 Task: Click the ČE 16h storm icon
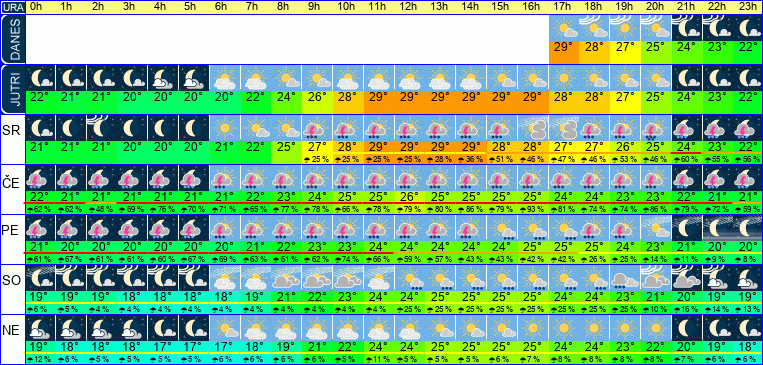[x=533, y=178]
